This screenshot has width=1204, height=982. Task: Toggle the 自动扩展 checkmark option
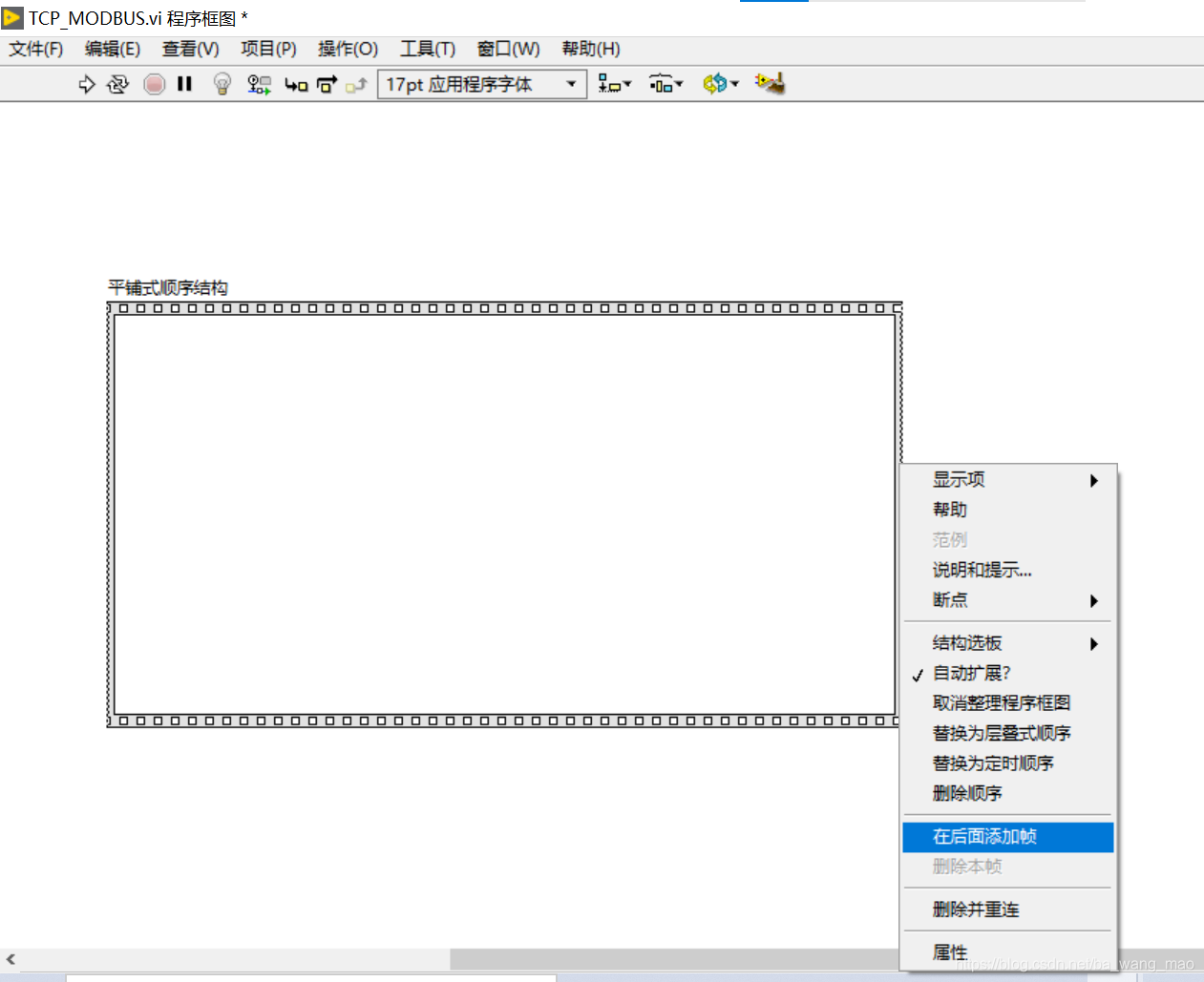coord(976,673)
